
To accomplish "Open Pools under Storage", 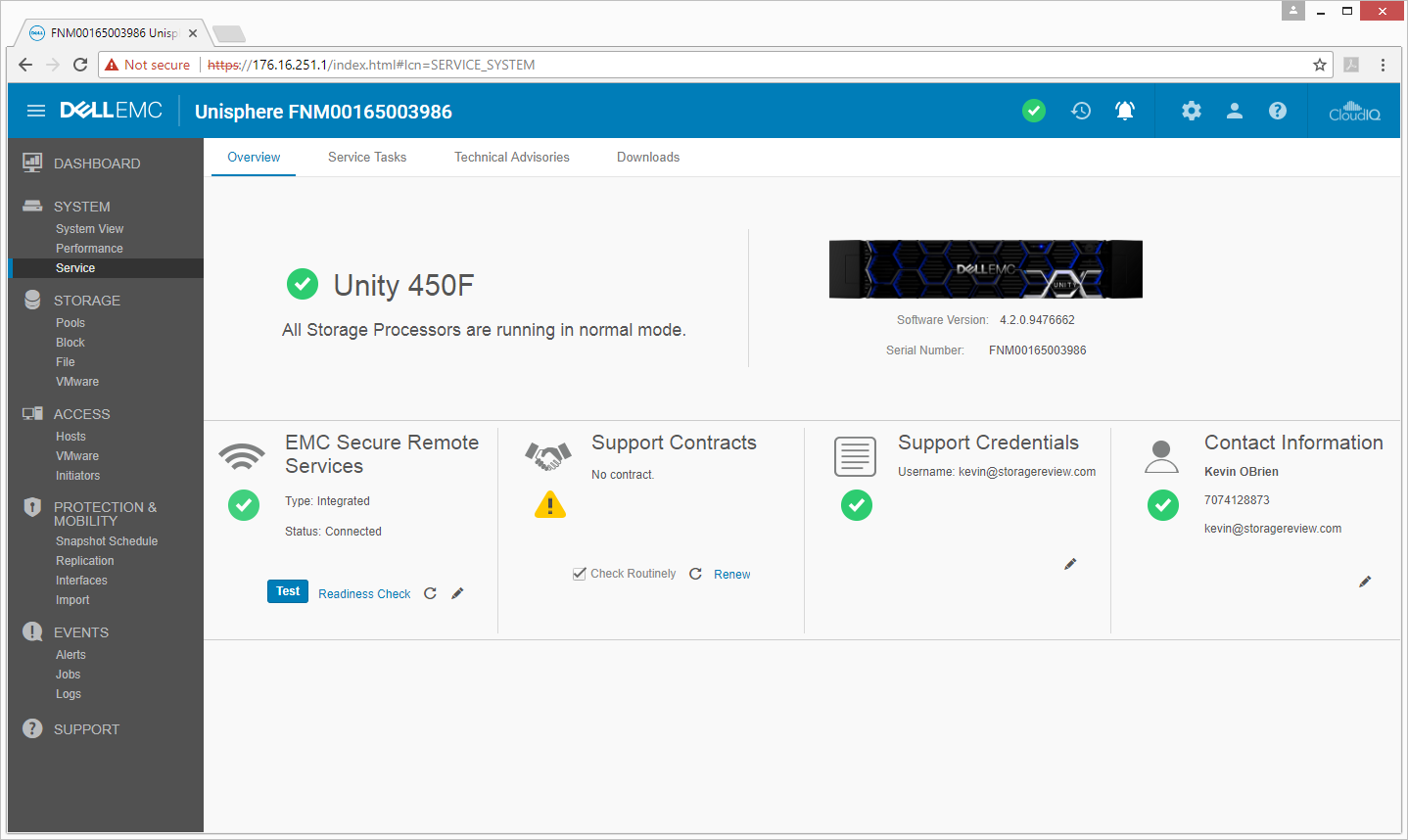I will pyautogui.click(x=70, y=323).
